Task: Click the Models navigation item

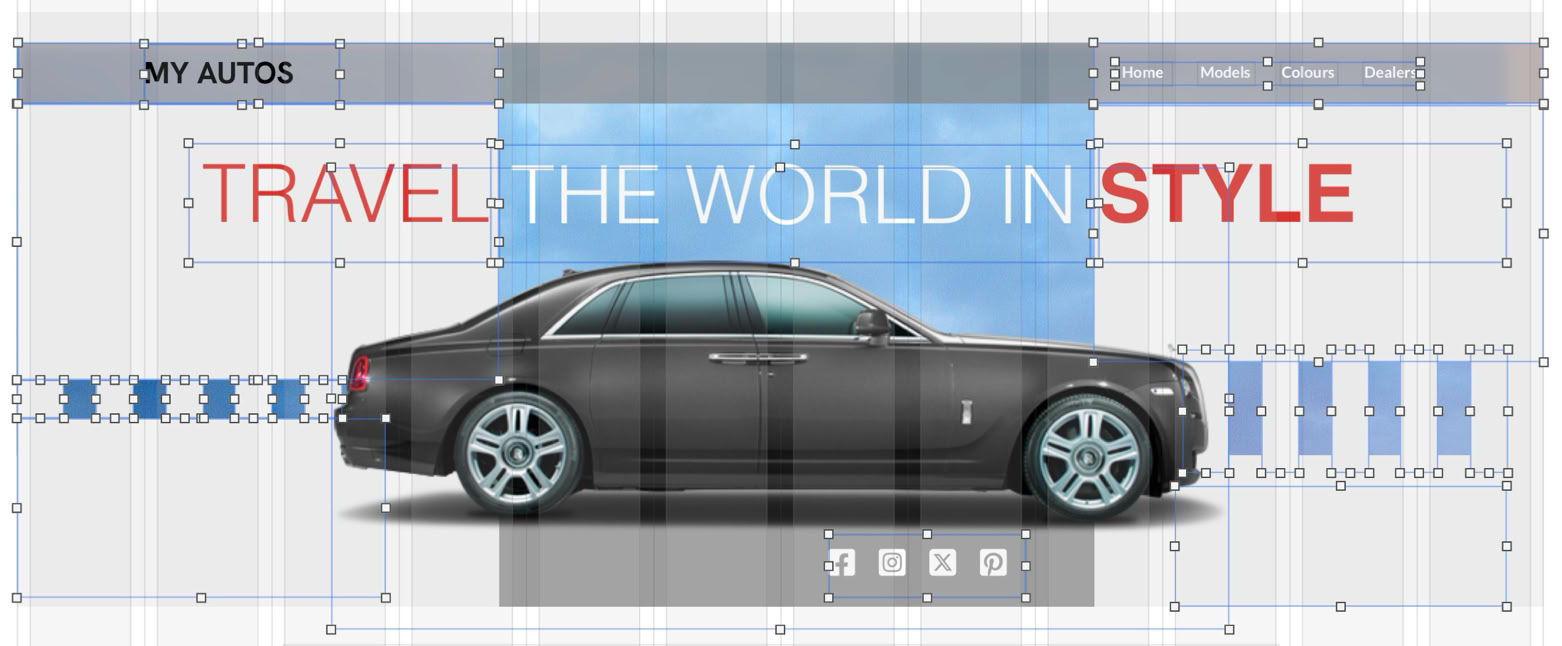Action: (x=1225, y=72)
